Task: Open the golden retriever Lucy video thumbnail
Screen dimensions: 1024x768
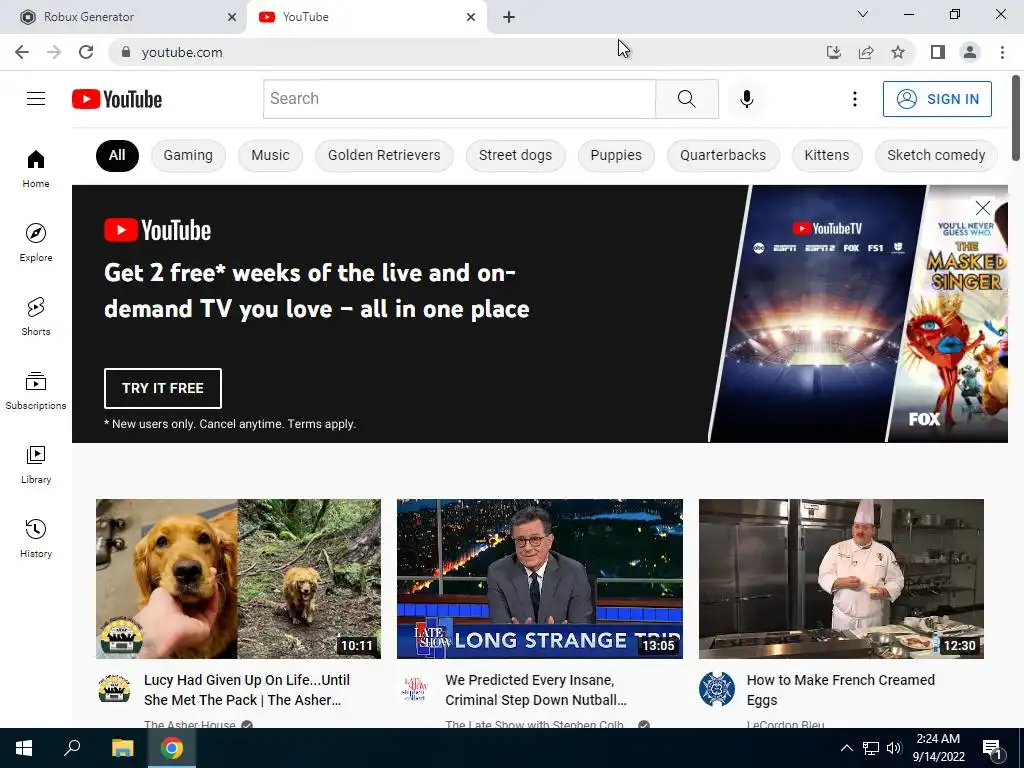Action: (x=238, y=579)
